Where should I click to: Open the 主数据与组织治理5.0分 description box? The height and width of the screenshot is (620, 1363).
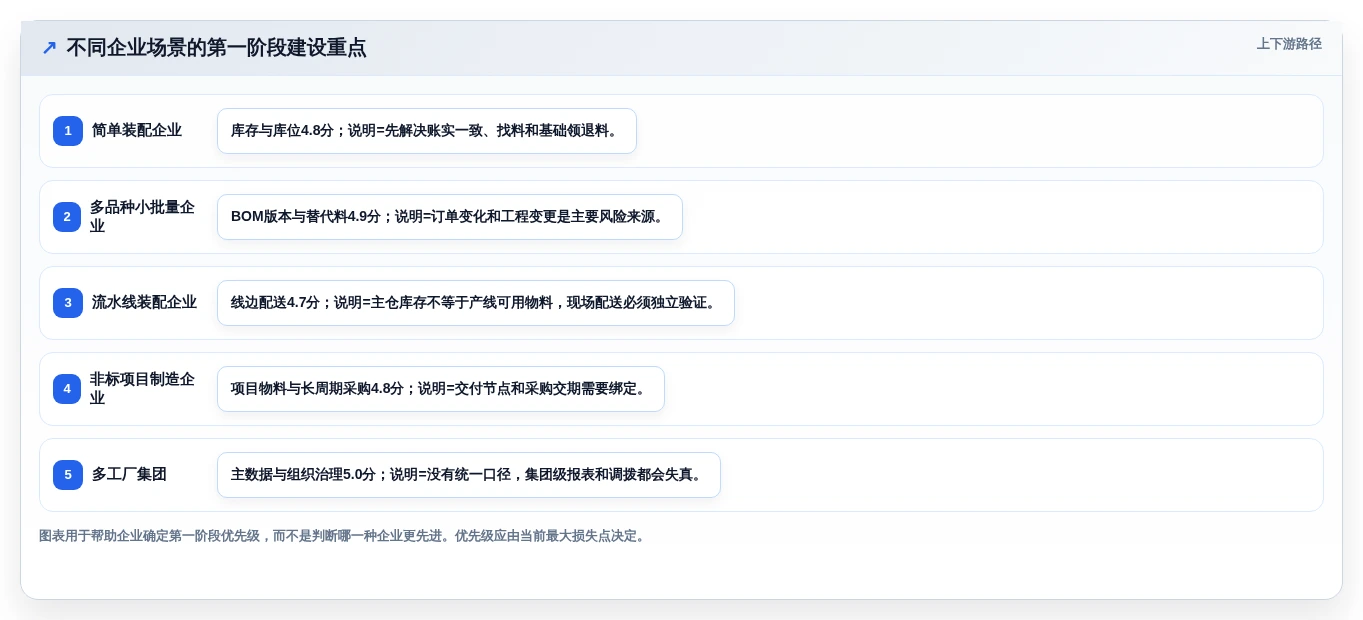click(x=469, y=475)
